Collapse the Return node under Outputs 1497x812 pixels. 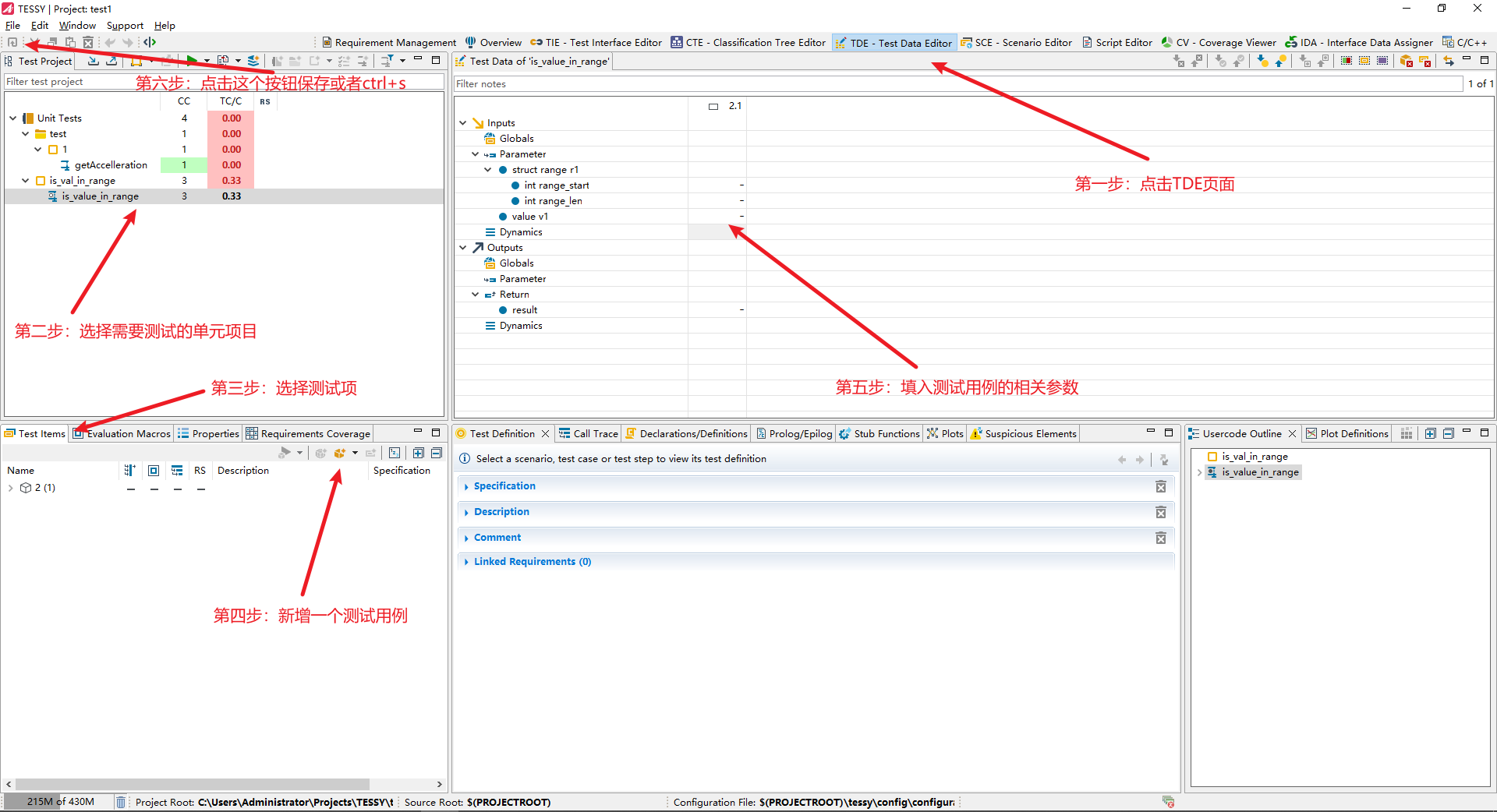click(476, 295)
